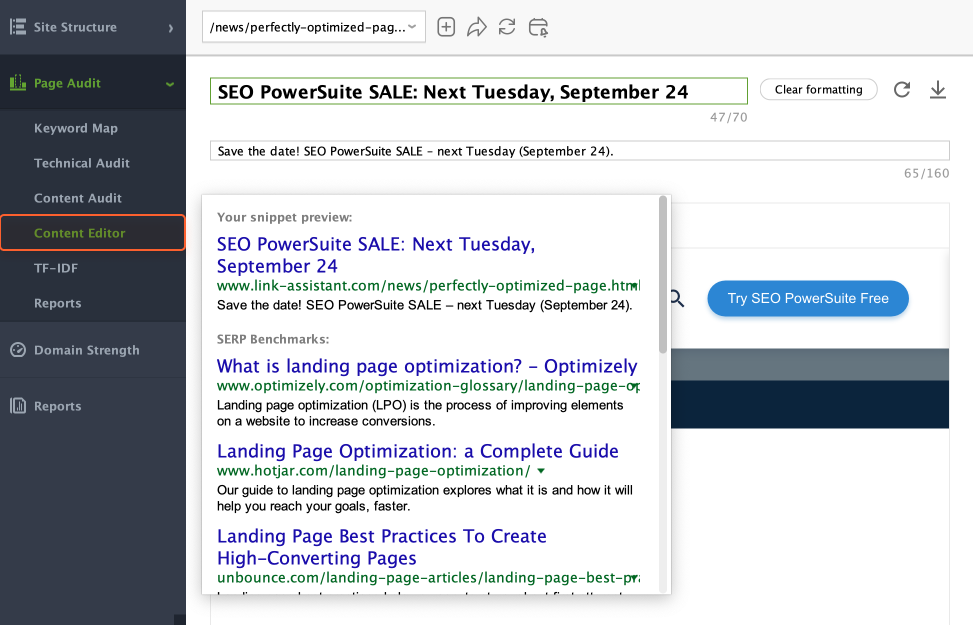Open Landing Page Optimization Complete Guide link
This screenshot has height=625, width=973.
(x=418, y=451)
